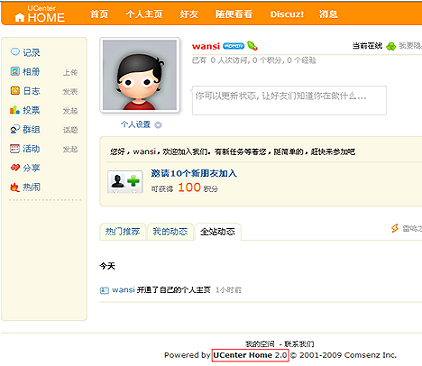Screen dimensions: 422x366
Task: Open the 投票 sidebar link
Action: coord(31,110)
